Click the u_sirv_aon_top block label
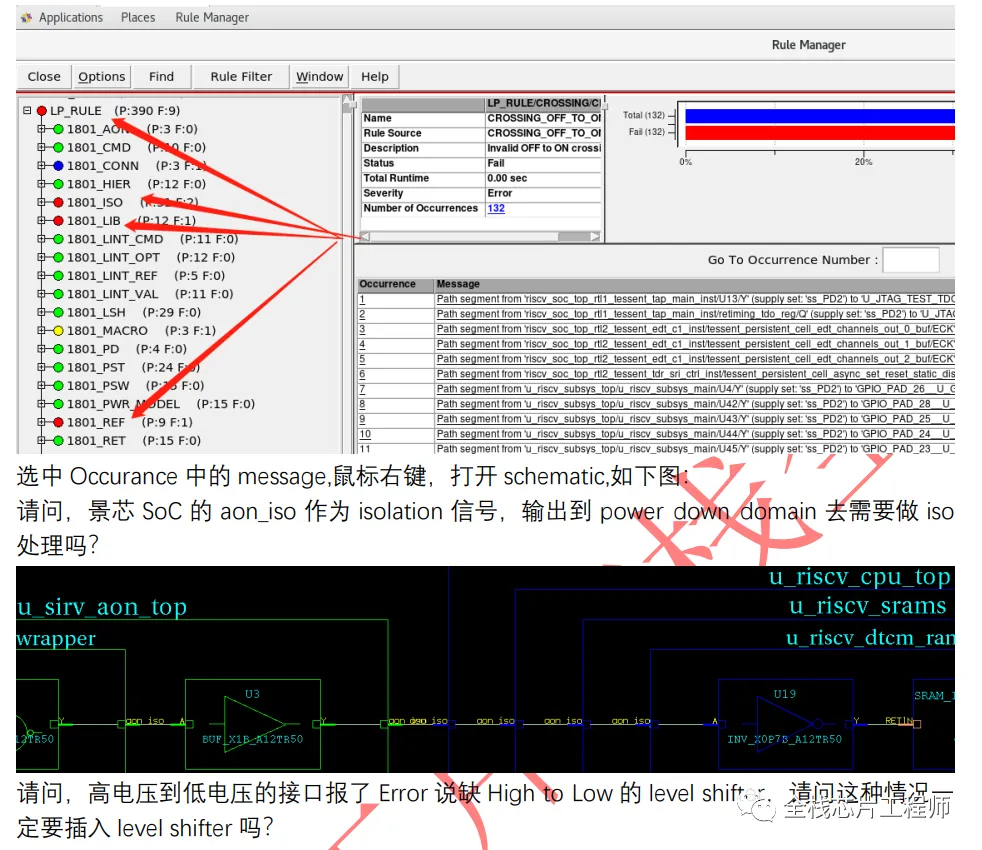This screenshot has width=982, height=850. tap(102, 606)
